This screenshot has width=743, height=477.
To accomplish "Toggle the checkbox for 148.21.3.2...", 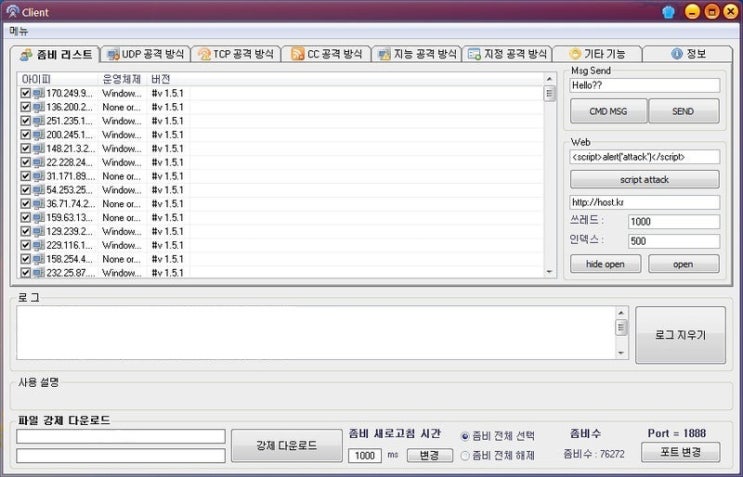I will coord(26,148).
